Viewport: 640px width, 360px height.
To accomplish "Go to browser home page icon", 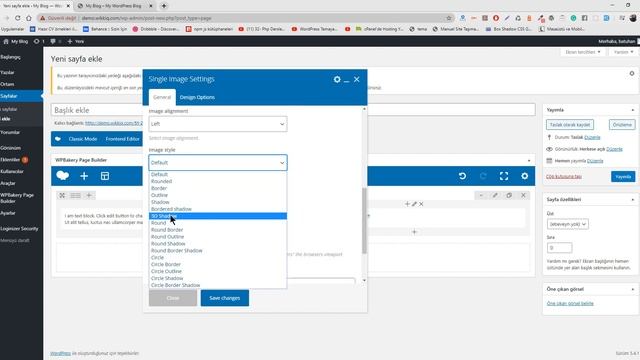I will tap(29, 18).
